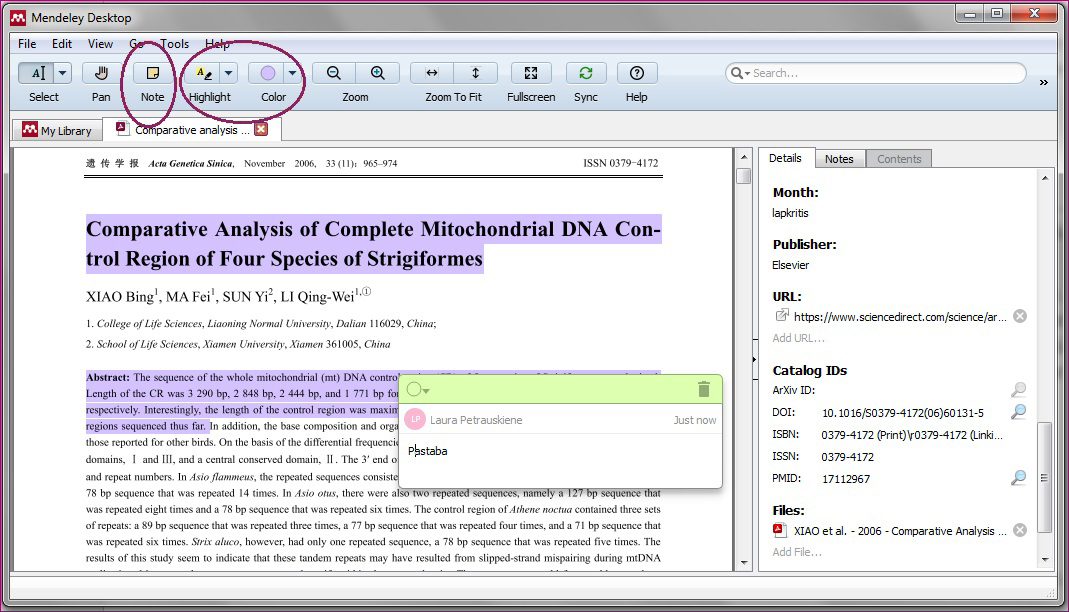Screen dimensions: 1069x612
Task: Expand the Color picker dropdown arrow
Action: coord(292,73)
